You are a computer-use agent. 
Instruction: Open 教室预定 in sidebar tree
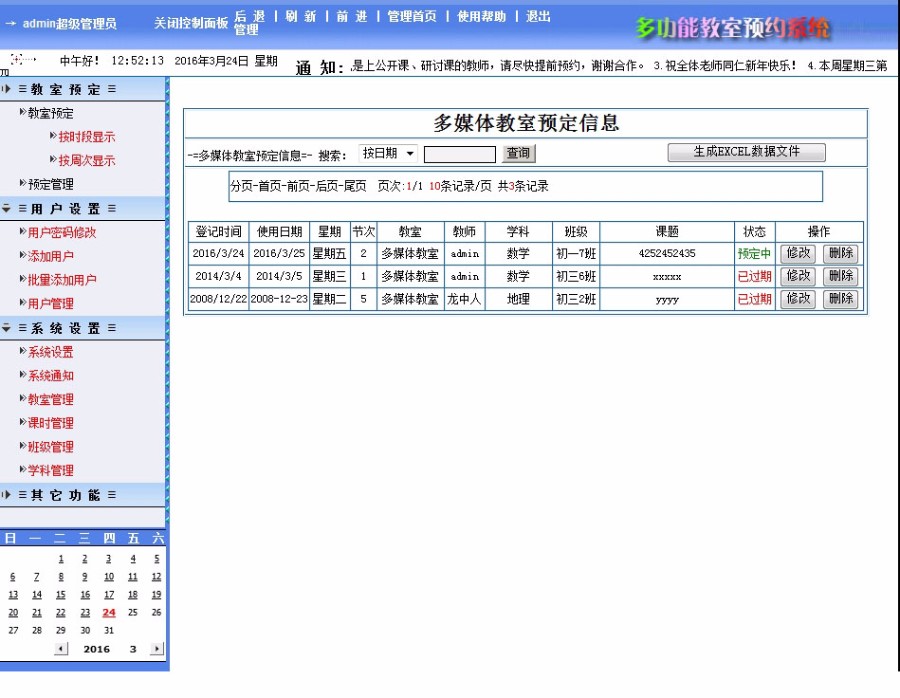coord(51,114)
